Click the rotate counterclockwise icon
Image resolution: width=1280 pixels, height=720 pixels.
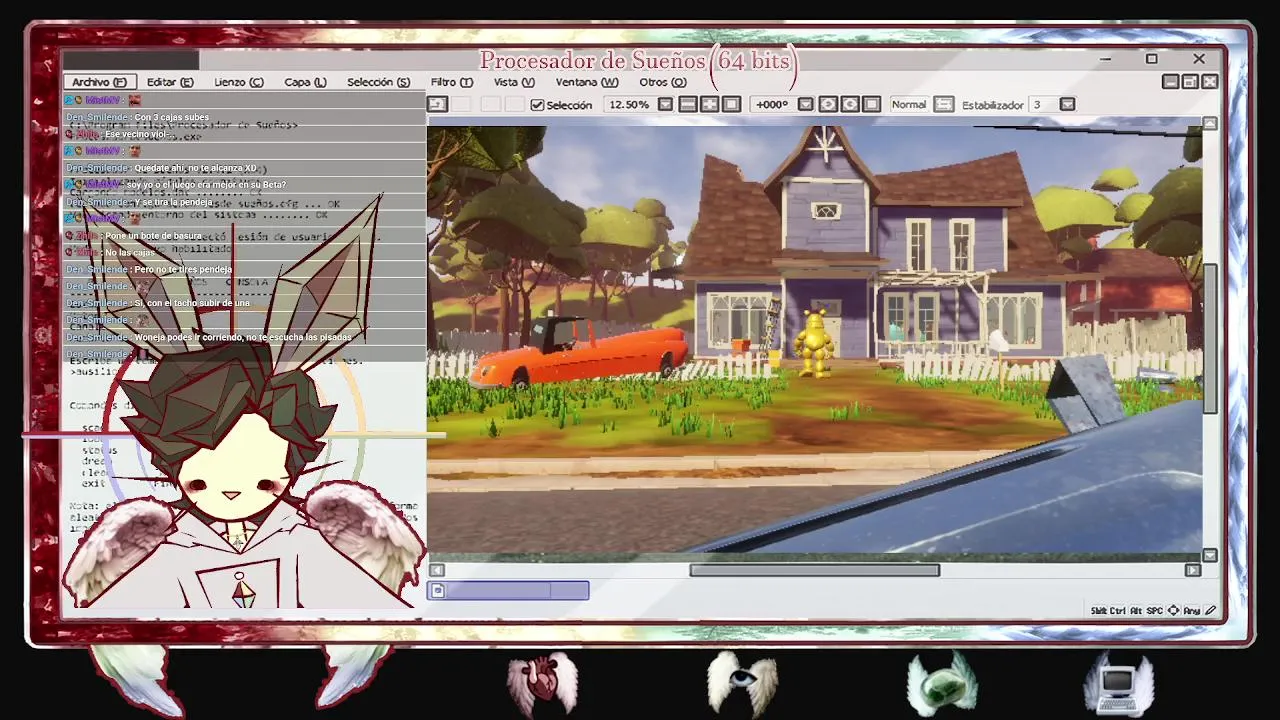click(x=828, y=104)
